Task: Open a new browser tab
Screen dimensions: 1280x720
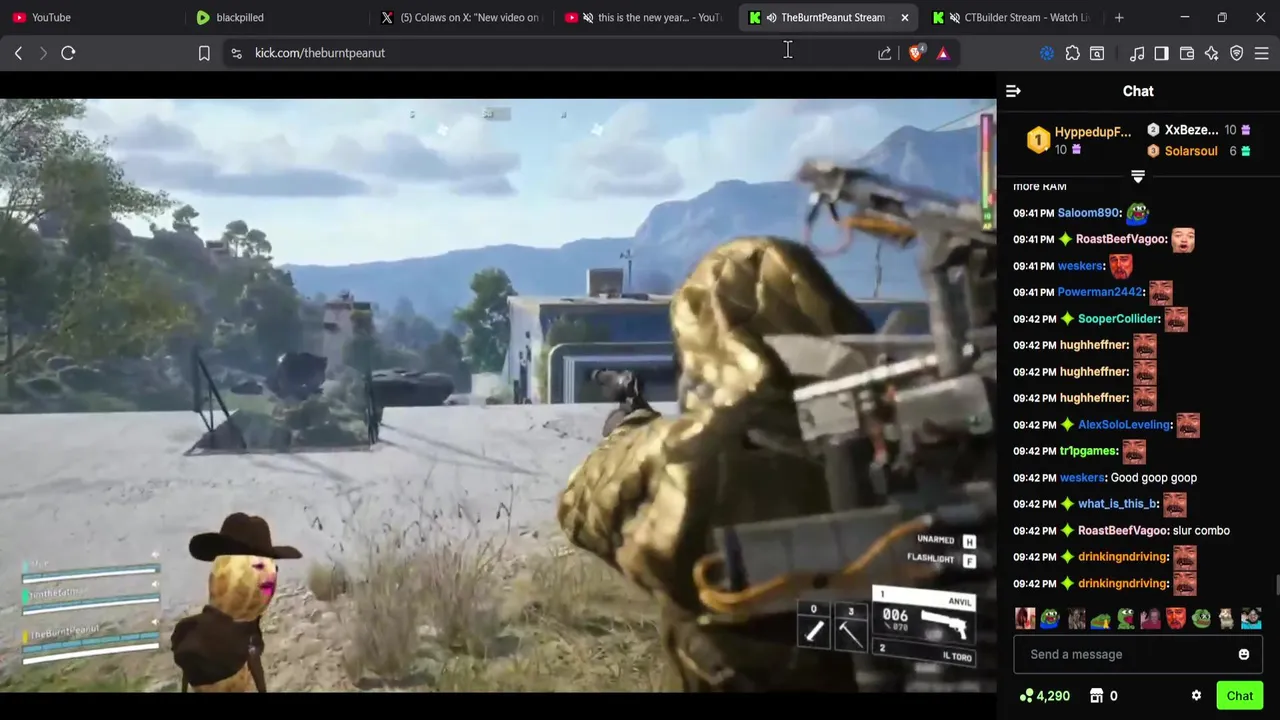Action: (1119, 17)
